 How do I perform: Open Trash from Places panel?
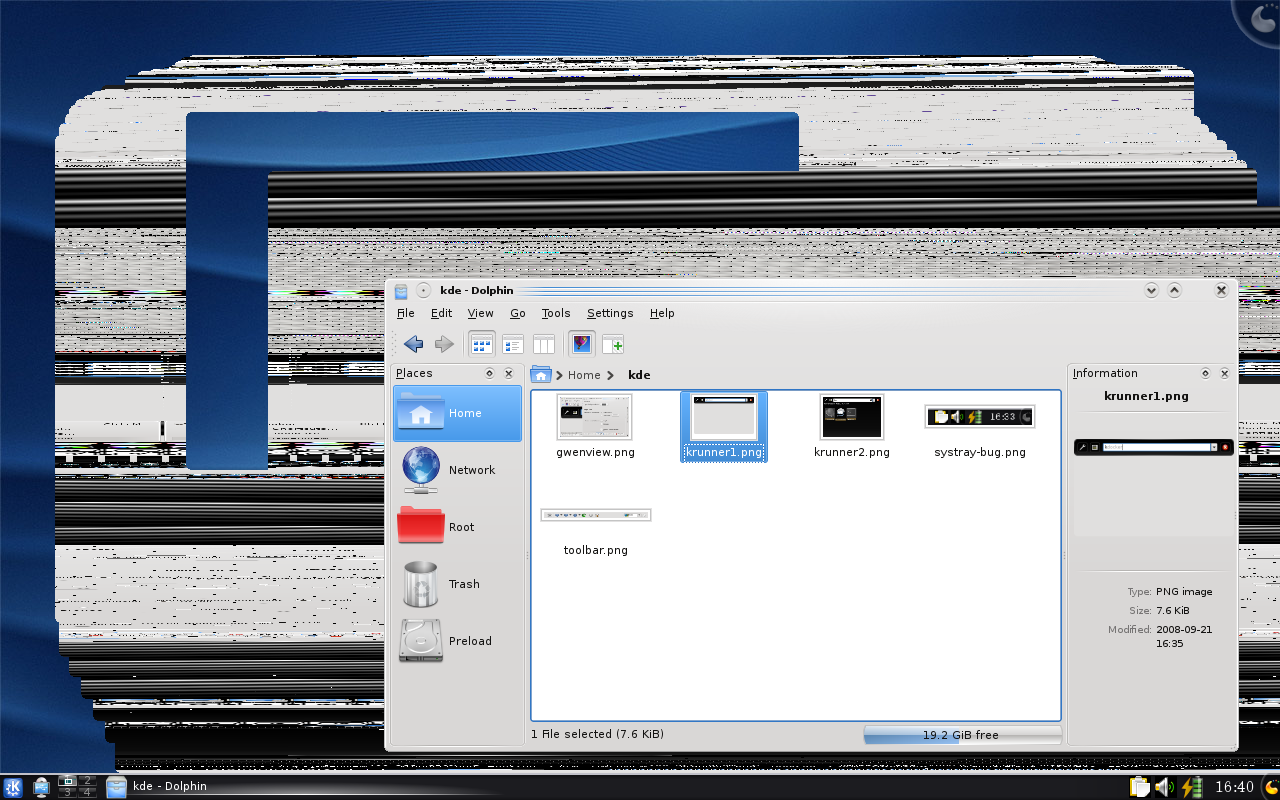tap(458, 584)
